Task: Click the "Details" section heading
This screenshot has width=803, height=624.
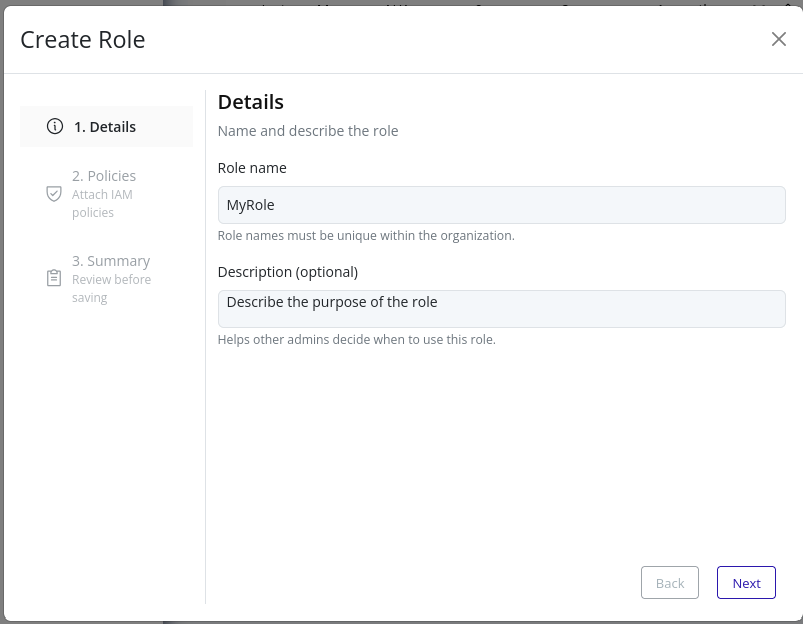Action: 250,102
